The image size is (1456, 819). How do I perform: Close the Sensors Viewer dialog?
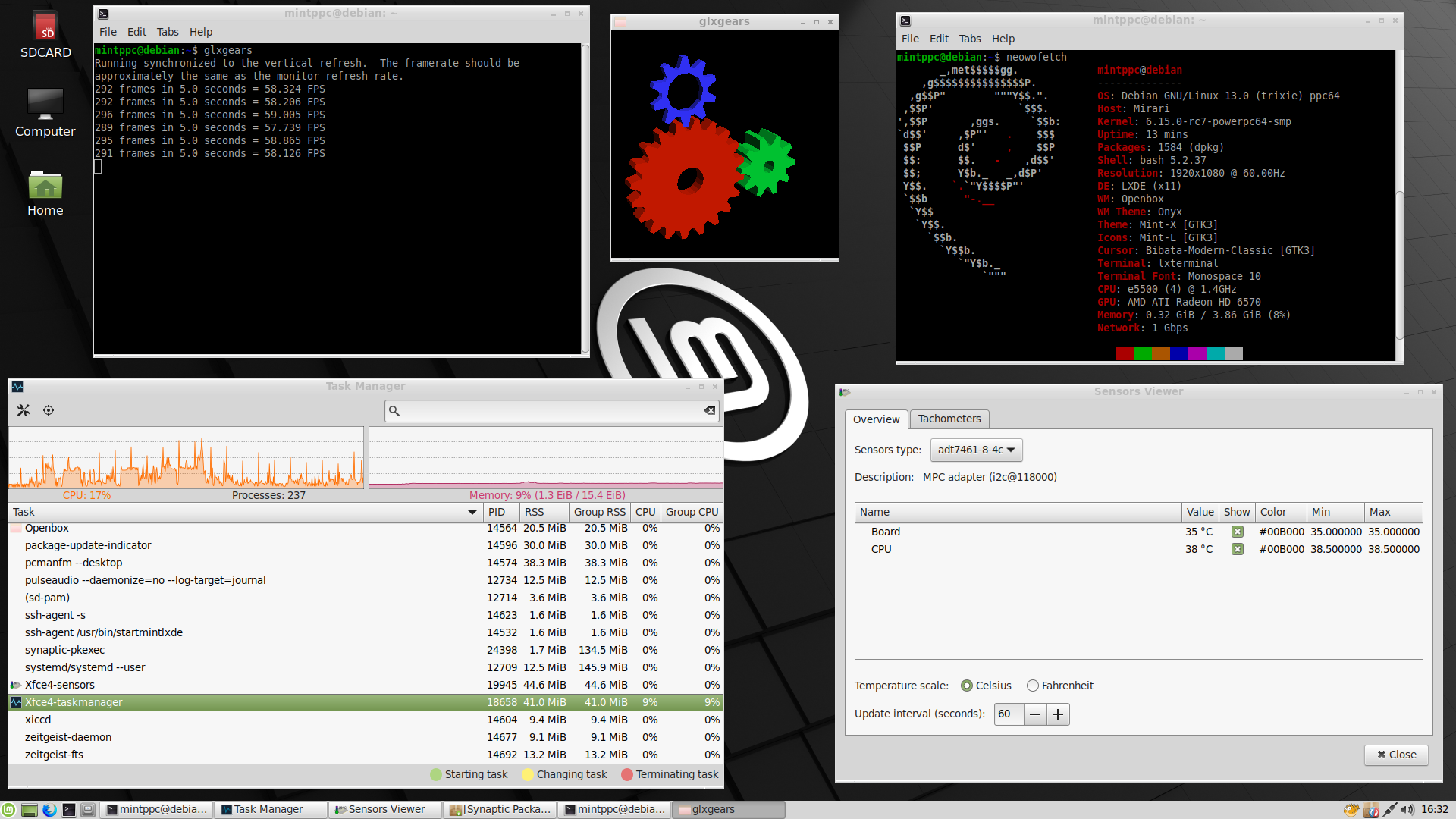point(1396,755)
